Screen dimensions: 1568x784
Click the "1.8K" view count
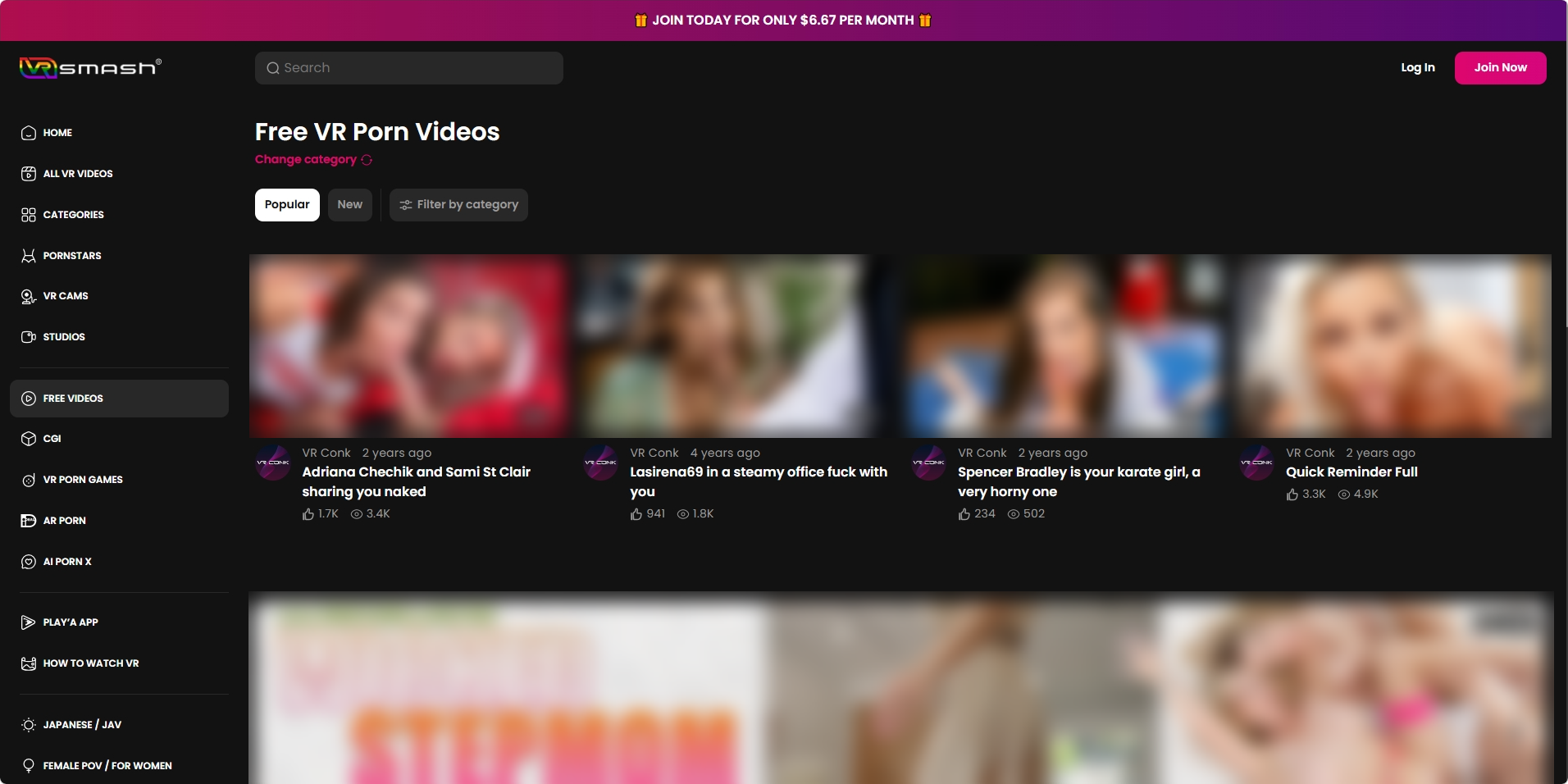click(703, 514)
